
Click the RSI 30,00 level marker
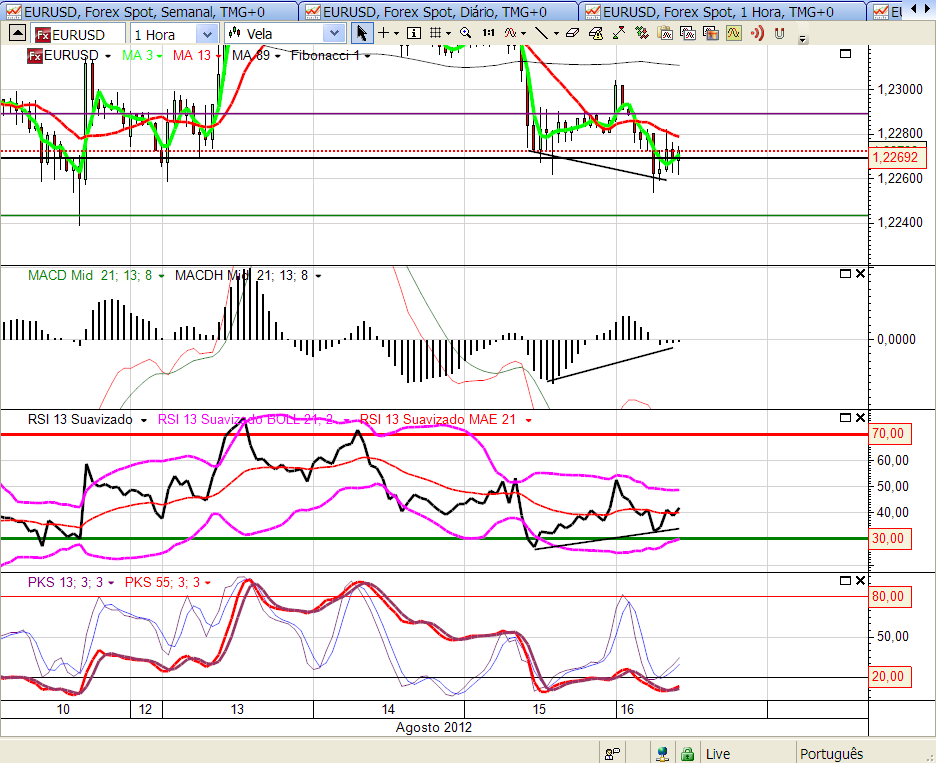tap(889, 539)
